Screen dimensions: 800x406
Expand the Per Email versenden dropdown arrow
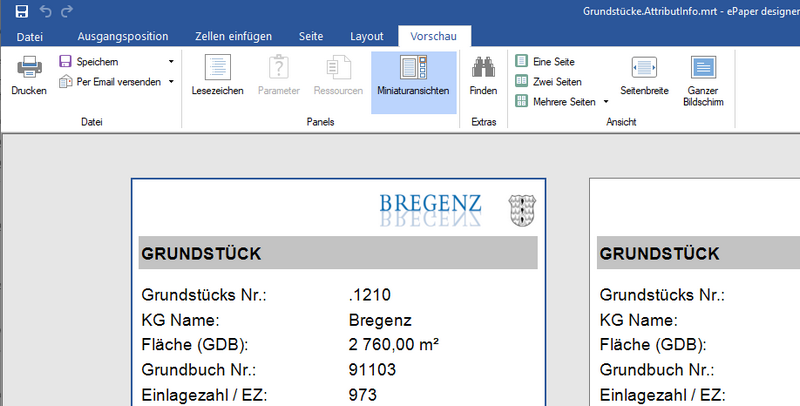171,82
